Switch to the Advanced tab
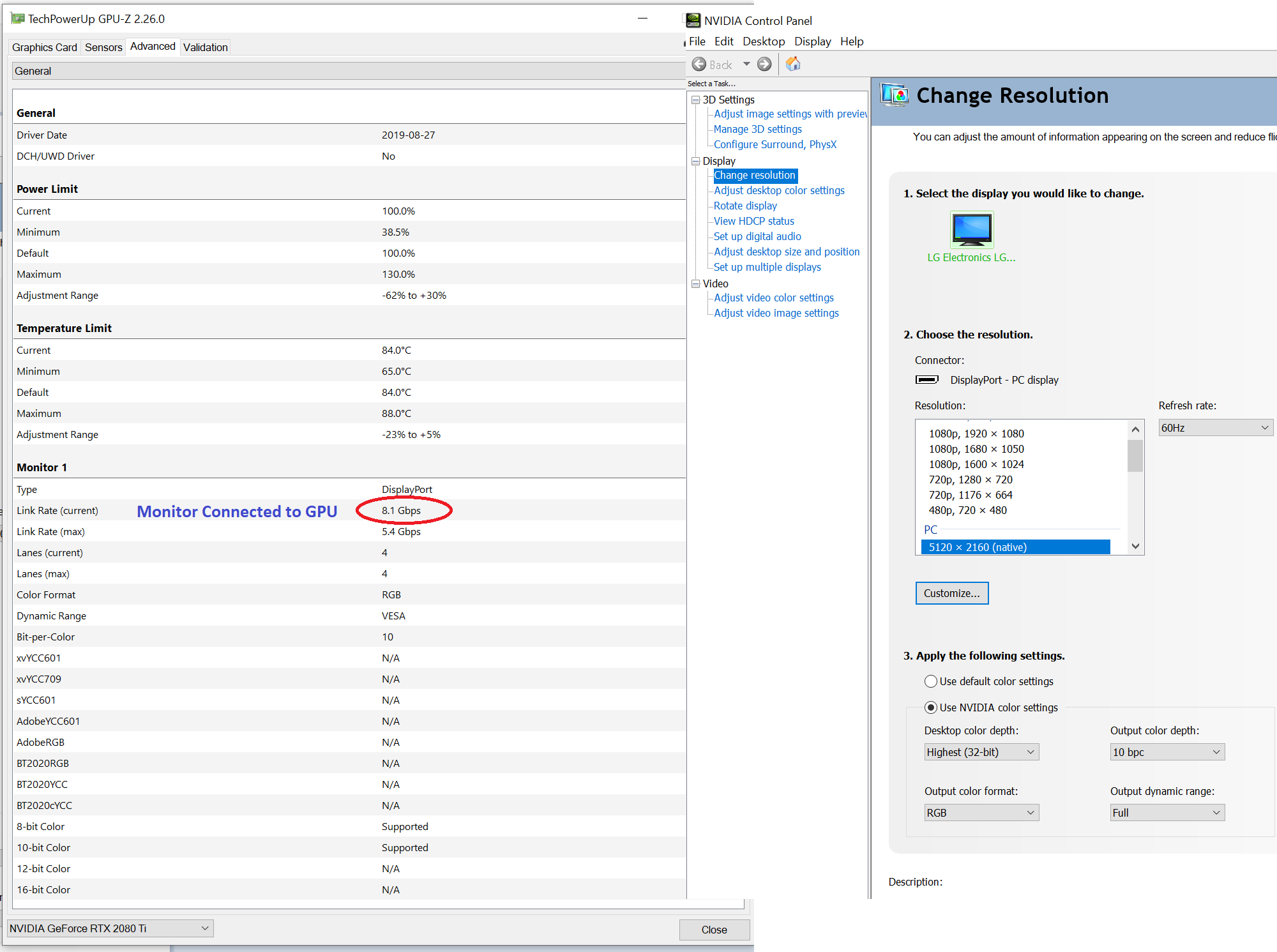1277x952 pixels. pos(153,47)
